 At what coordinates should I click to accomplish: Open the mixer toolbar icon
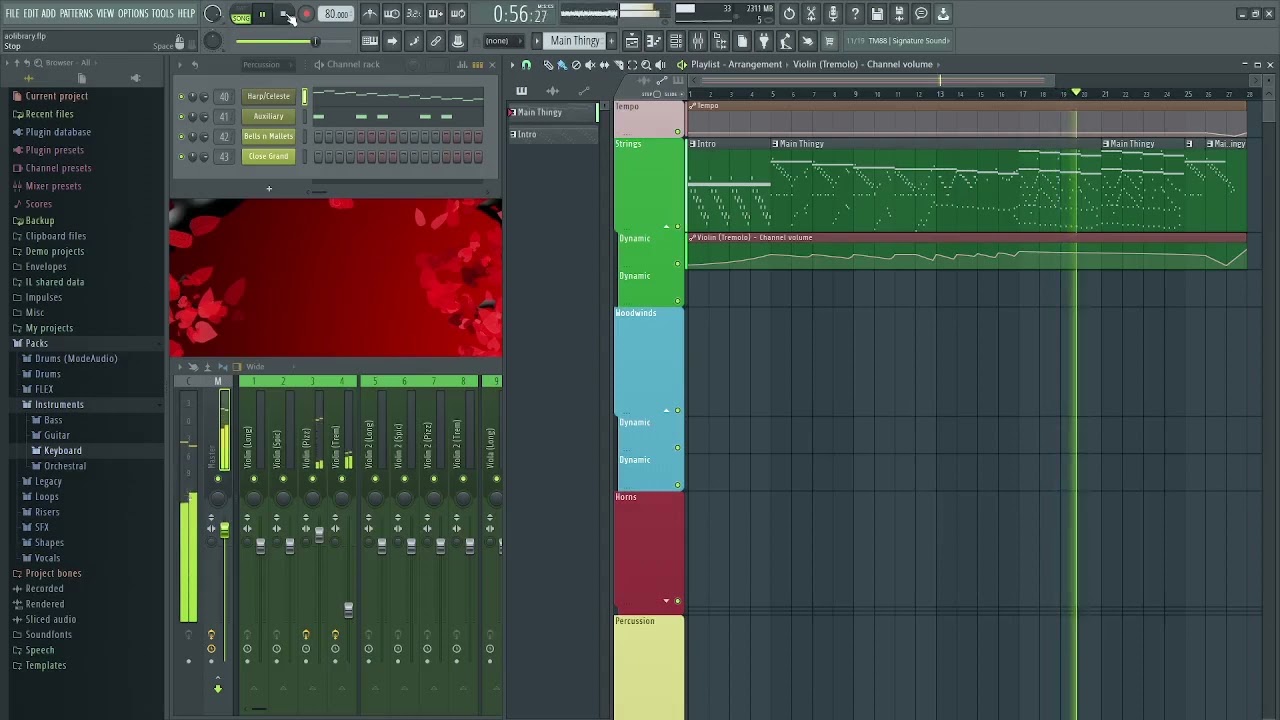(698, 41)
